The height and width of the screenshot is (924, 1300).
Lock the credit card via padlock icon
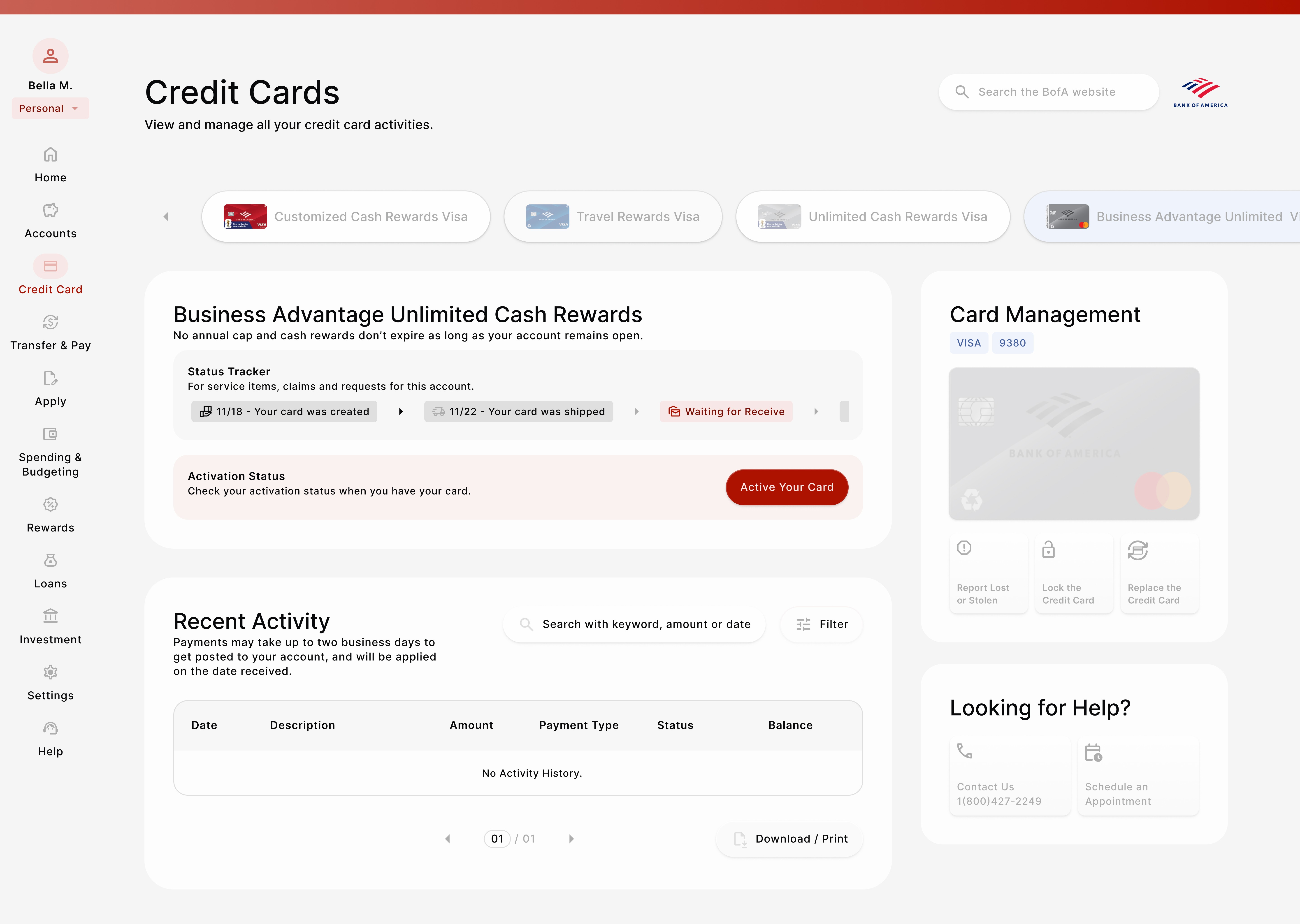[1048, 550]
